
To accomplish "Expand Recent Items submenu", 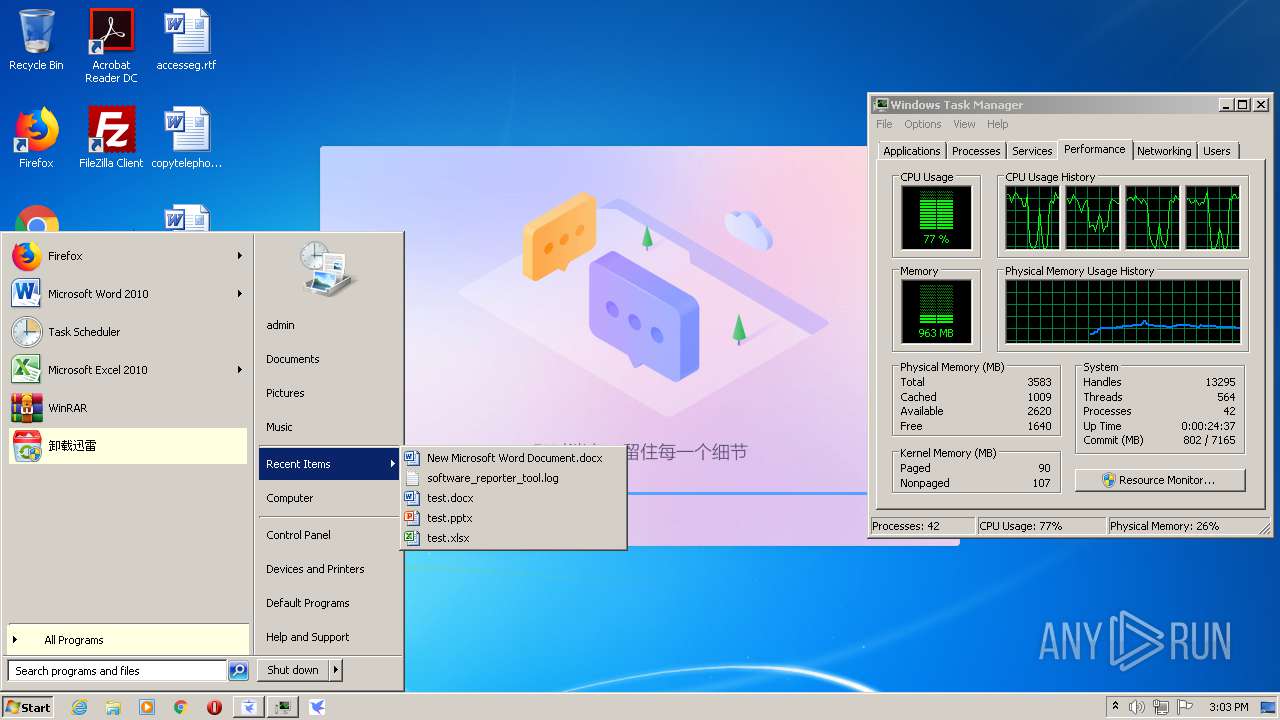I will pos(329,464).
